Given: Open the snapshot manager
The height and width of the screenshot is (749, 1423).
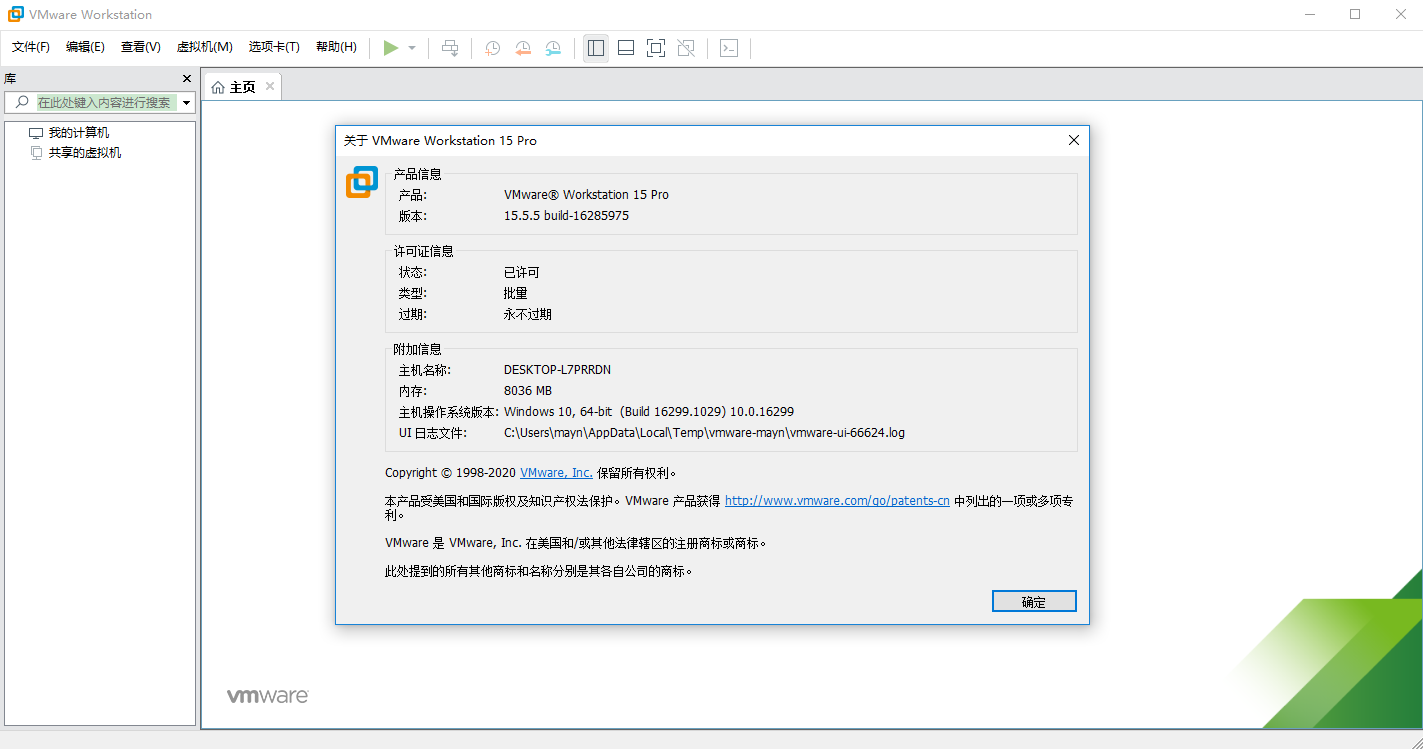Looking at the screenshot, I should [x=553, y=47].
